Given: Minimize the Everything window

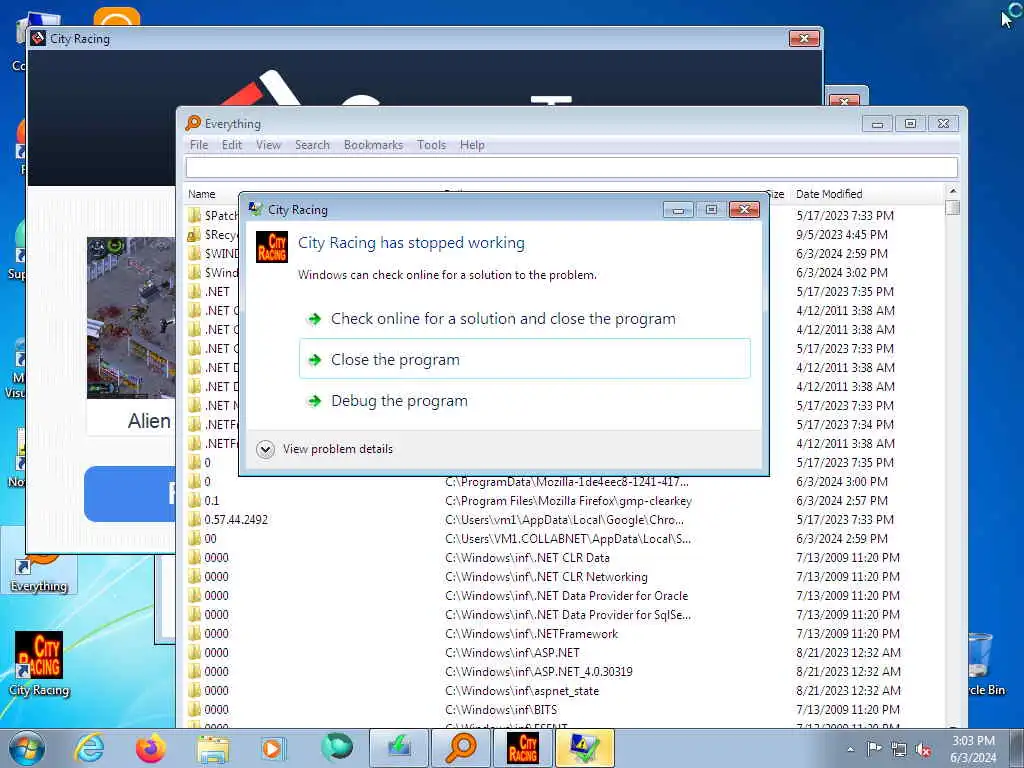Looking at the screenshot, I should 877,123.
